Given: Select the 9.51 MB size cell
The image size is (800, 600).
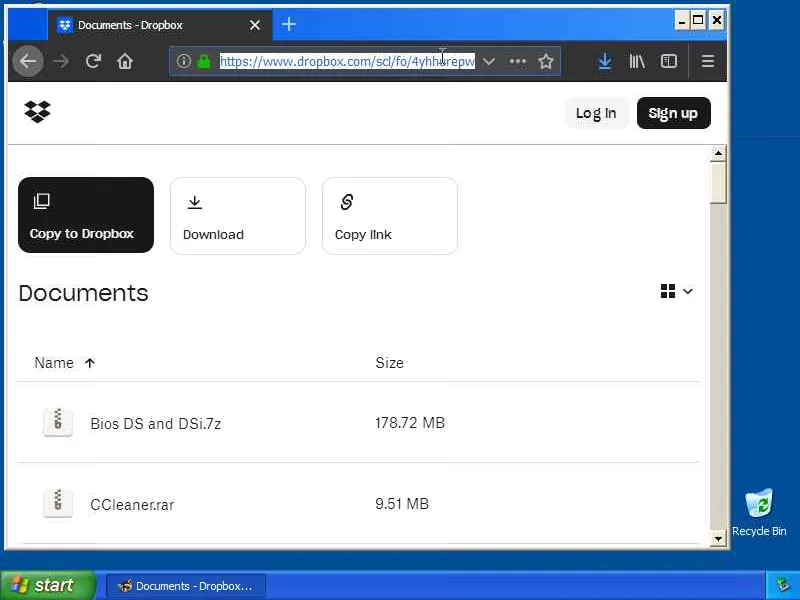Looking at the screenshot, I should tap(402, 504).
